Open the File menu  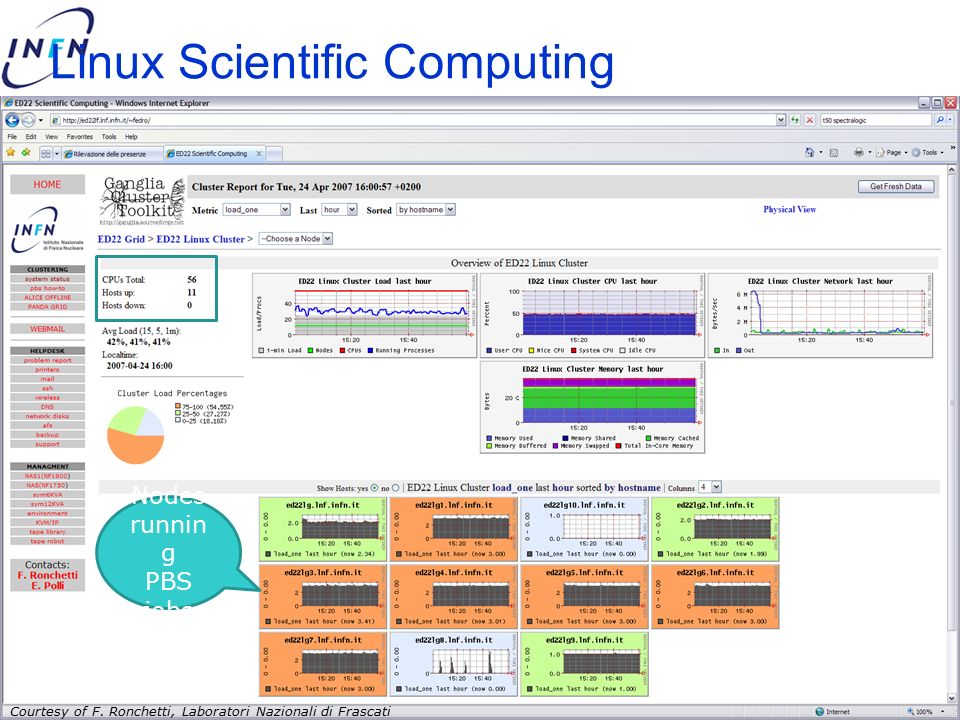(x=12, y=137)
